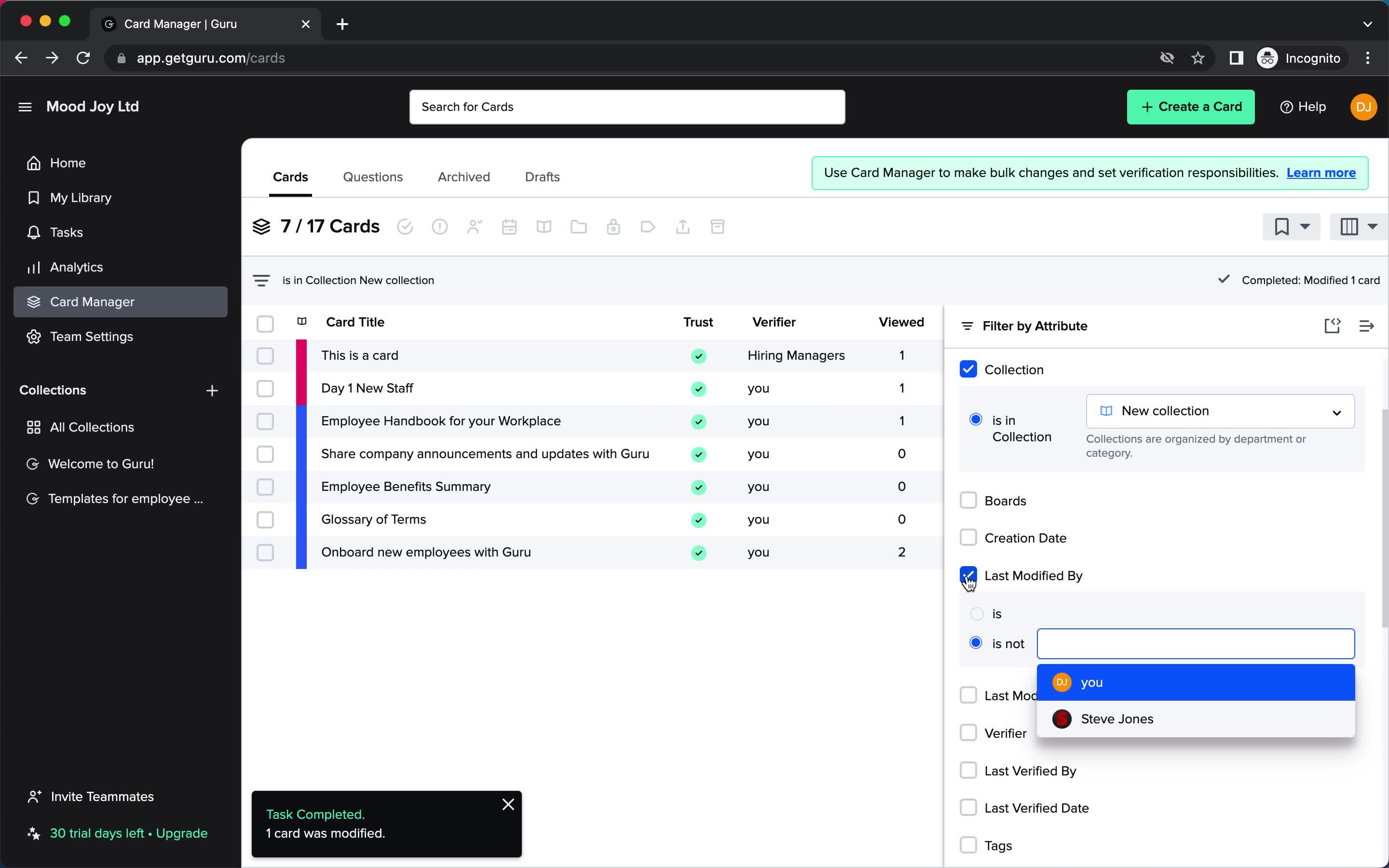Click Invite Teammates
Viewport: 1389px width, 868px height.
pyautogui.click(x=91, y=797)
